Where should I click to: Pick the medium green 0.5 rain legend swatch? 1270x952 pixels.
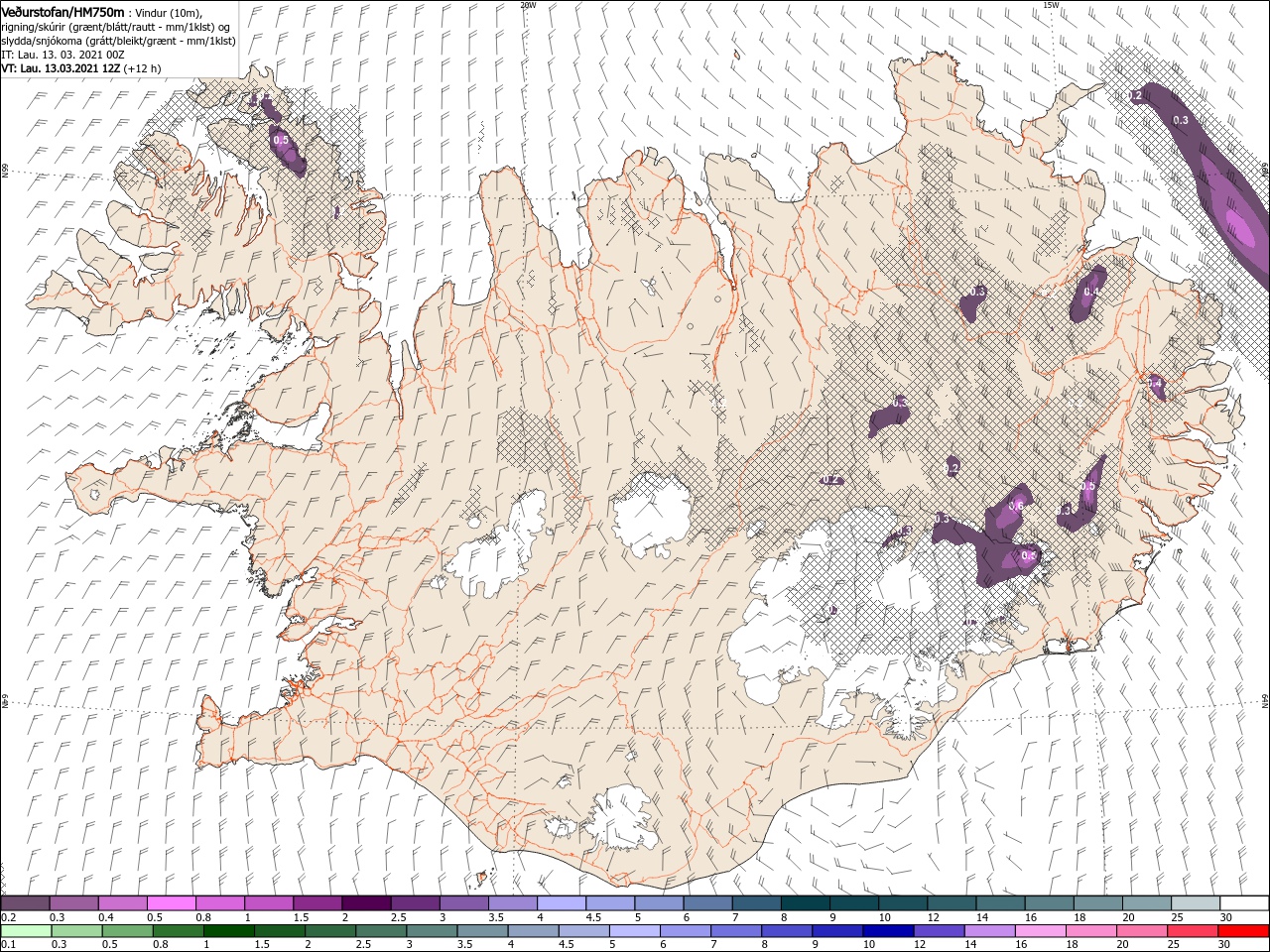pyautogui.click(x=127, y=931)
